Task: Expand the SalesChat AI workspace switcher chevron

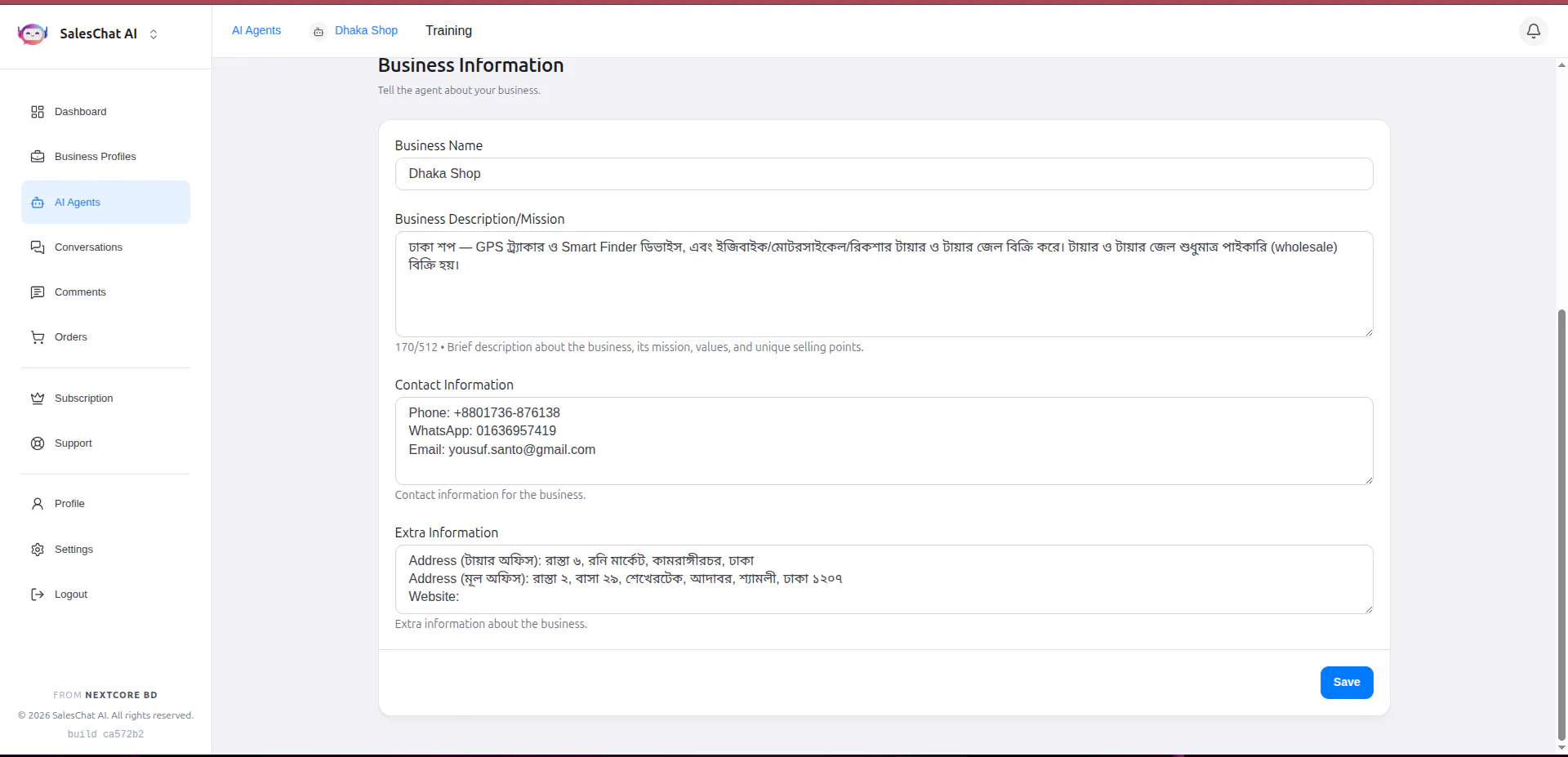Action: [154, 34]
